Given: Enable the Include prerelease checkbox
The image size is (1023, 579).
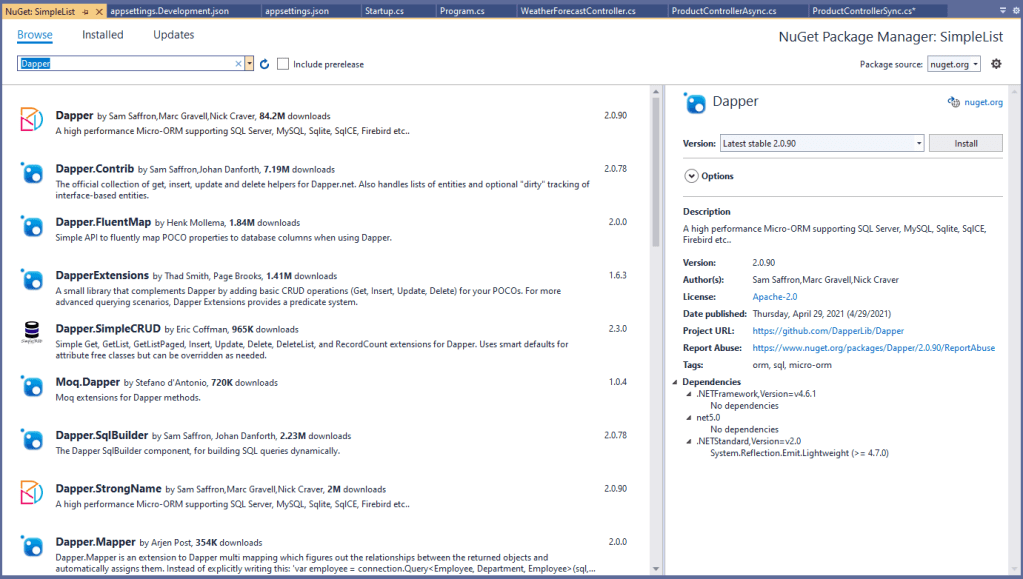Looking at the screenshot, I should pyautogui.click(x=283, y=64).
